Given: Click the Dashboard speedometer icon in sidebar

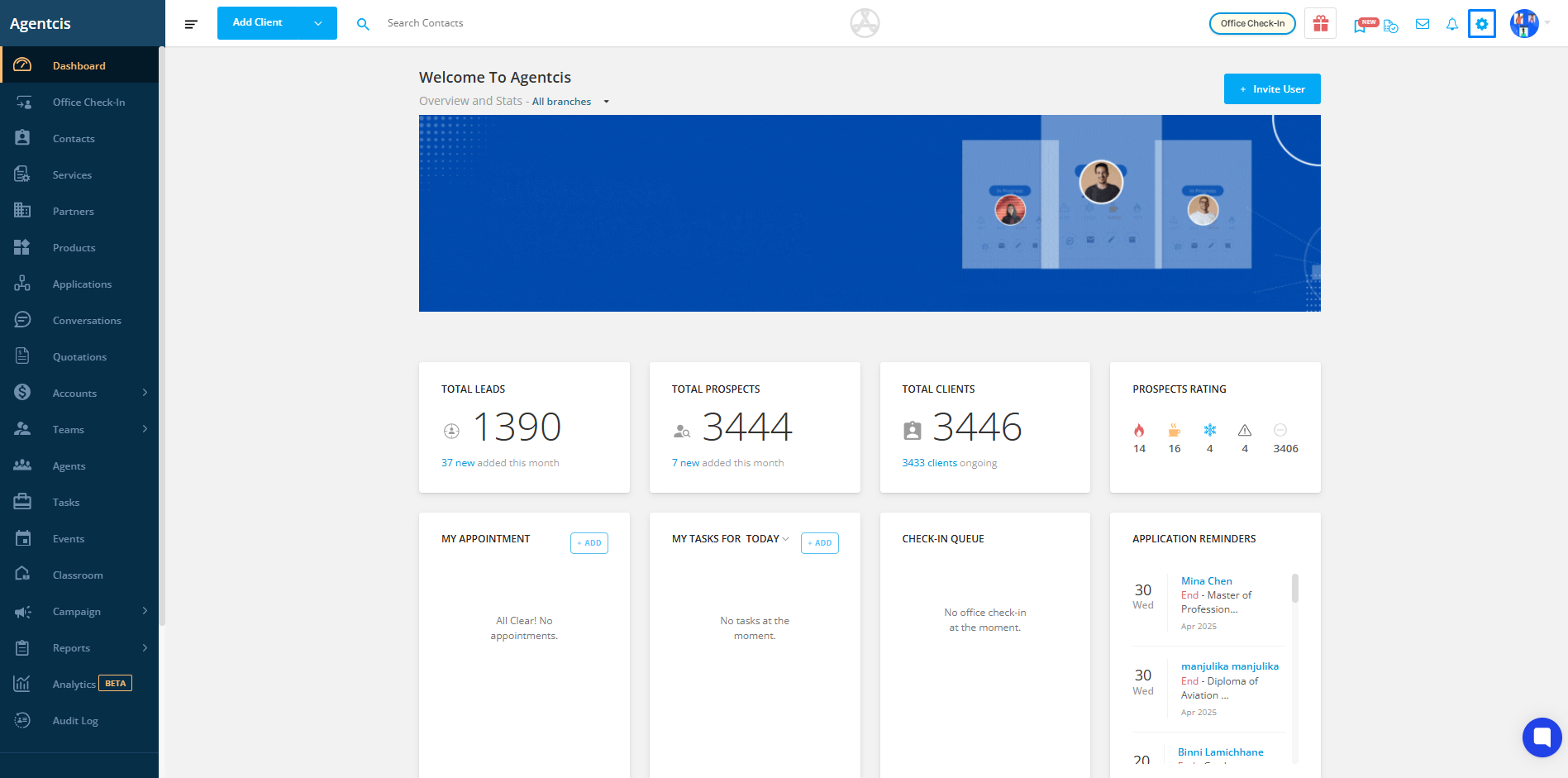Looking at the screenshot, I should [x=22, y=65].
